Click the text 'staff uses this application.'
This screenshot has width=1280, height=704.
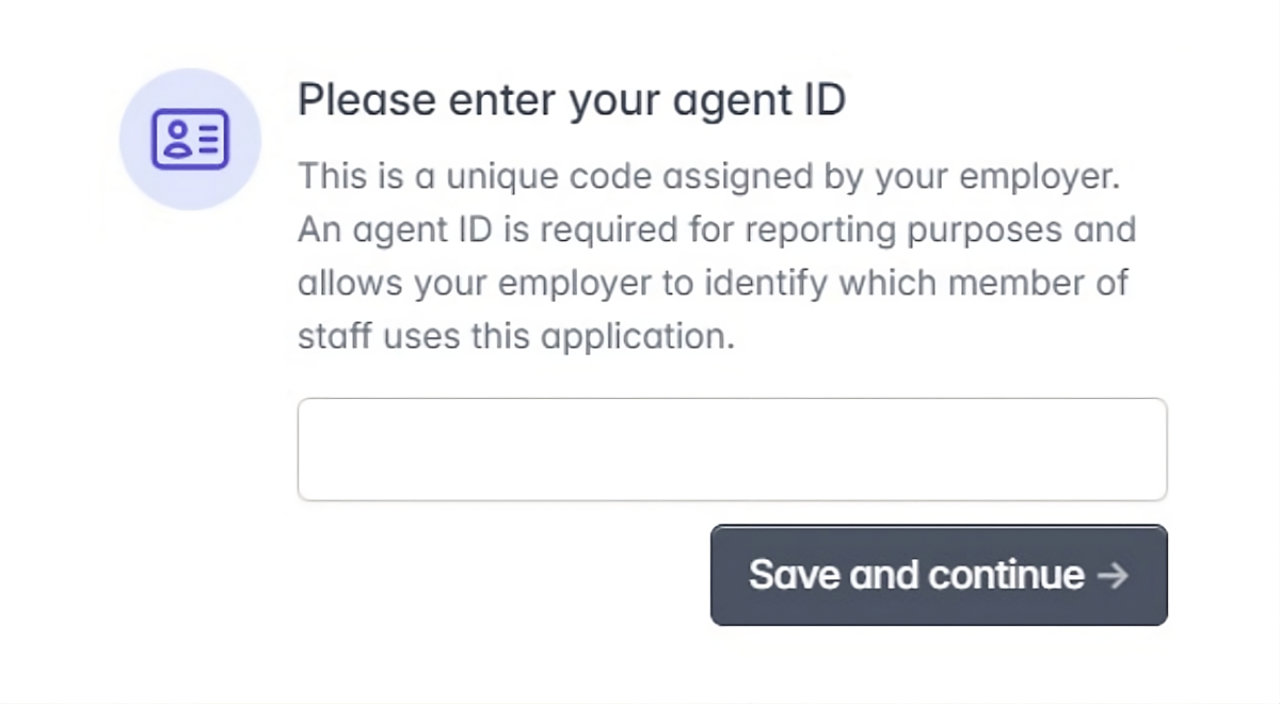tap(516, 337)
